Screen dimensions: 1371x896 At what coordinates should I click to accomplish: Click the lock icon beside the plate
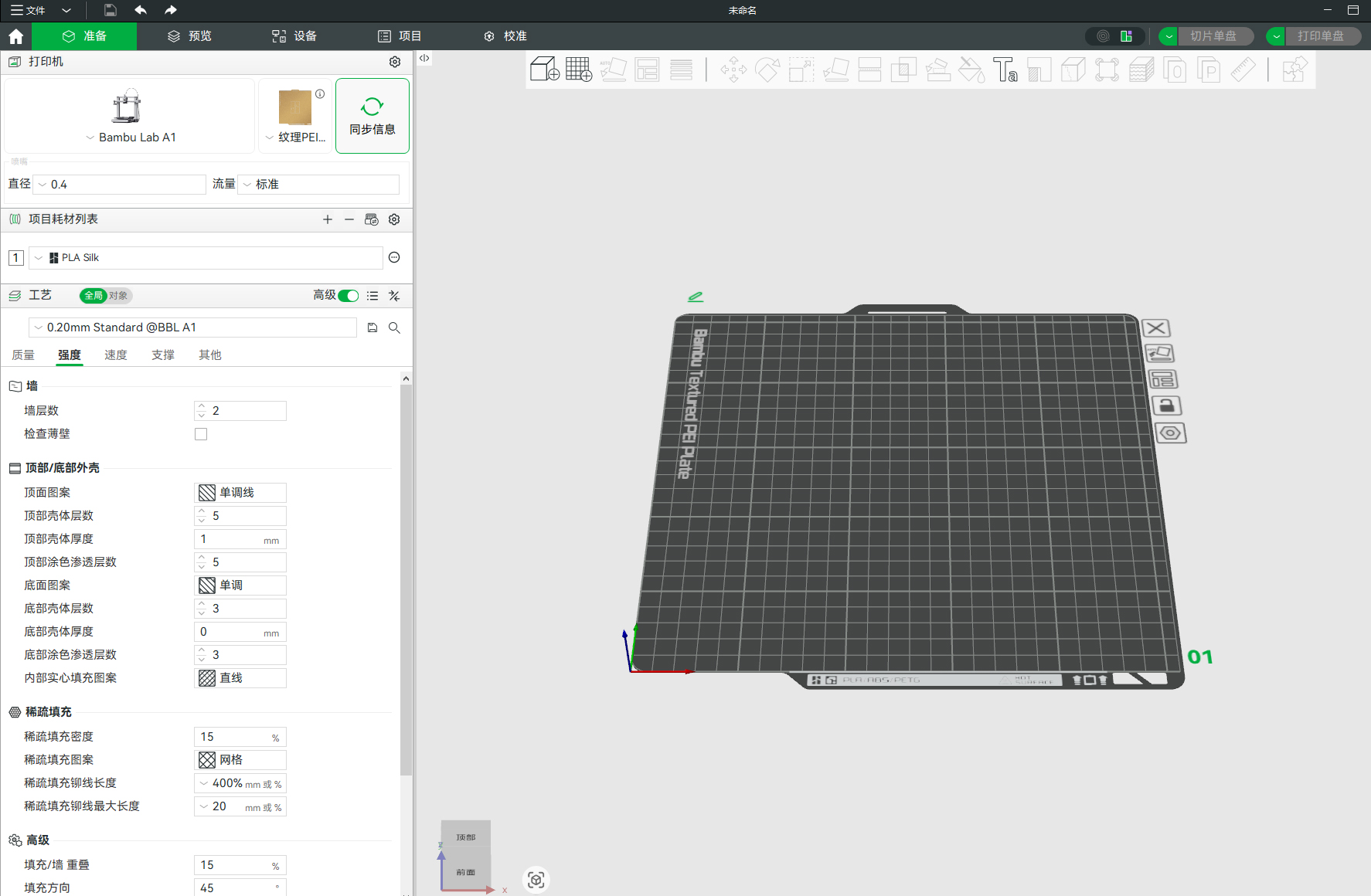(x=1166, y=406)
